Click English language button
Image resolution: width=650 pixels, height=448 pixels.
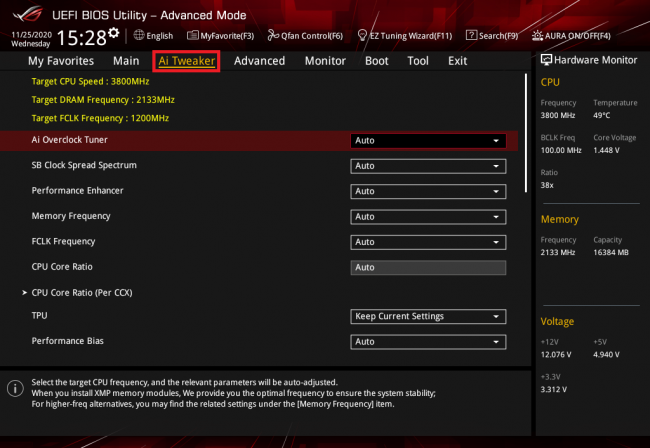(x=153, y=36)
